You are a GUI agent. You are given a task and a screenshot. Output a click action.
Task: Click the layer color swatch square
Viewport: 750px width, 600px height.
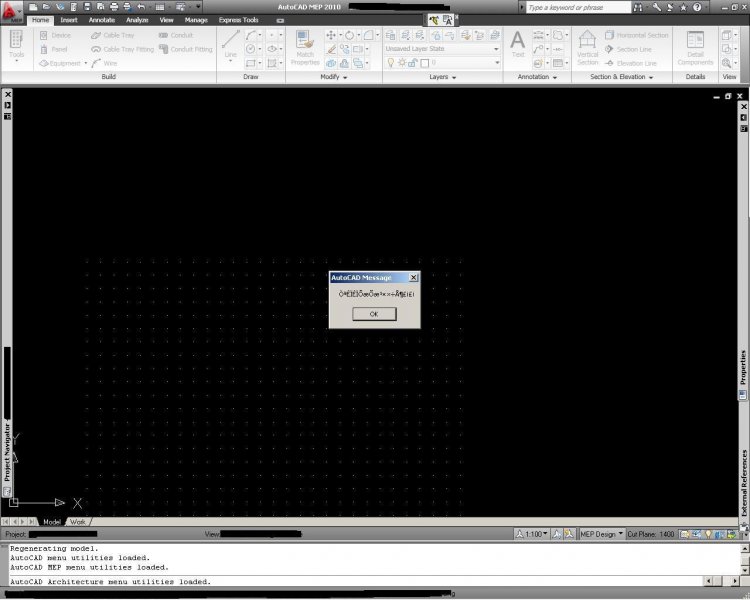point(424,63)
